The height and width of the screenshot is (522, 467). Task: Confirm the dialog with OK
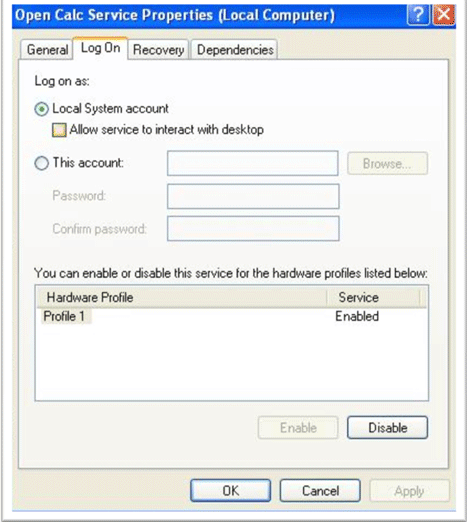pos(230,491)
